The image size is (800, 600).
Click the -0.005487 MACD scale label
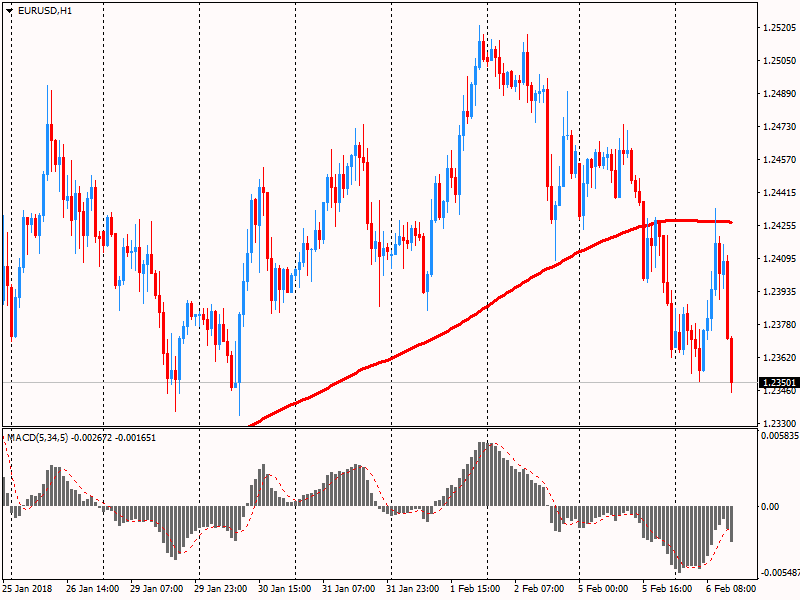point(779,572)
